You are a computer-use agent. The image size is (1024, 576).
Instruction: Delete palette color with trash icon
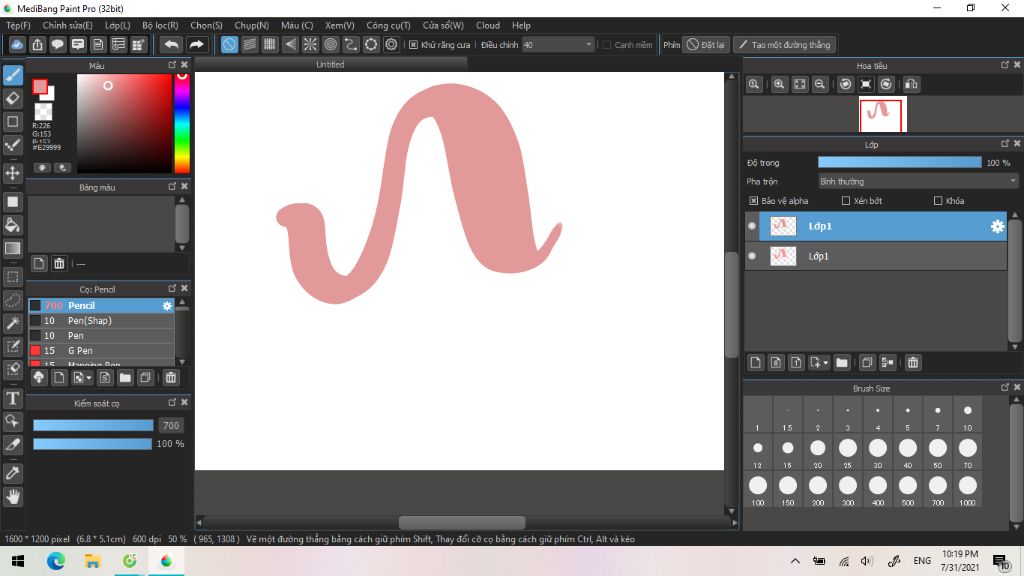click(x=59, y=263)
